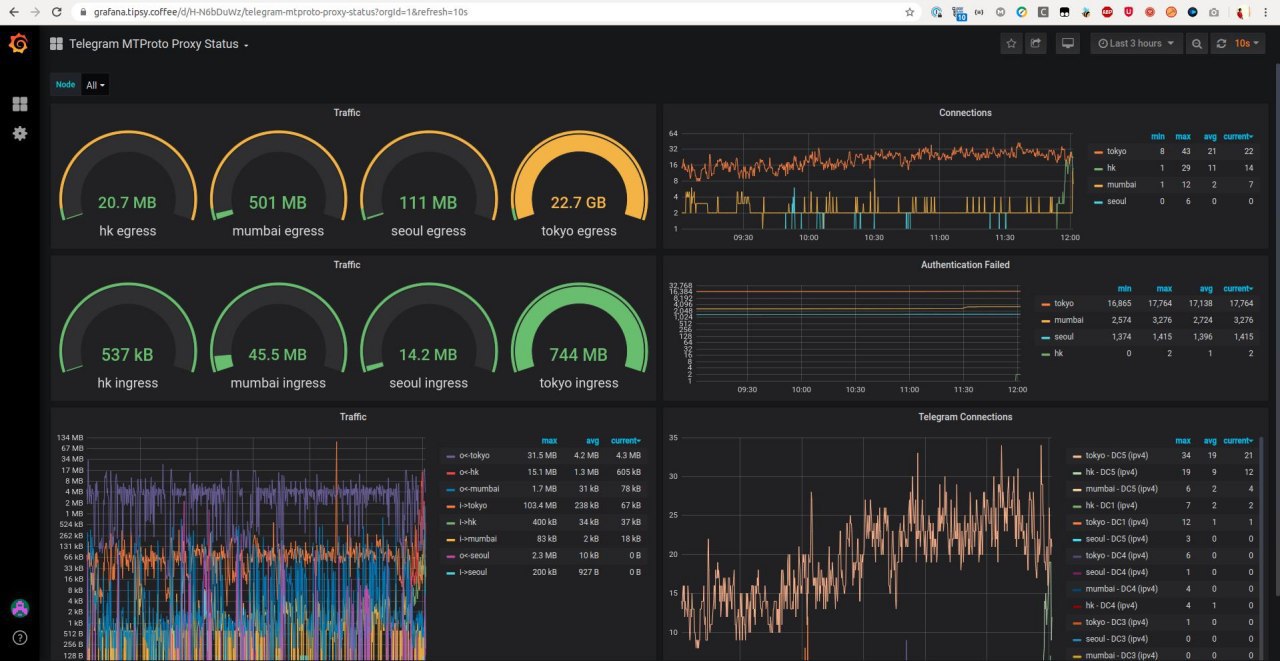Toggle o<-tokyo series in Traffic legend
The height and width of the screenshot is (661, 1280).
coord(474,455)
